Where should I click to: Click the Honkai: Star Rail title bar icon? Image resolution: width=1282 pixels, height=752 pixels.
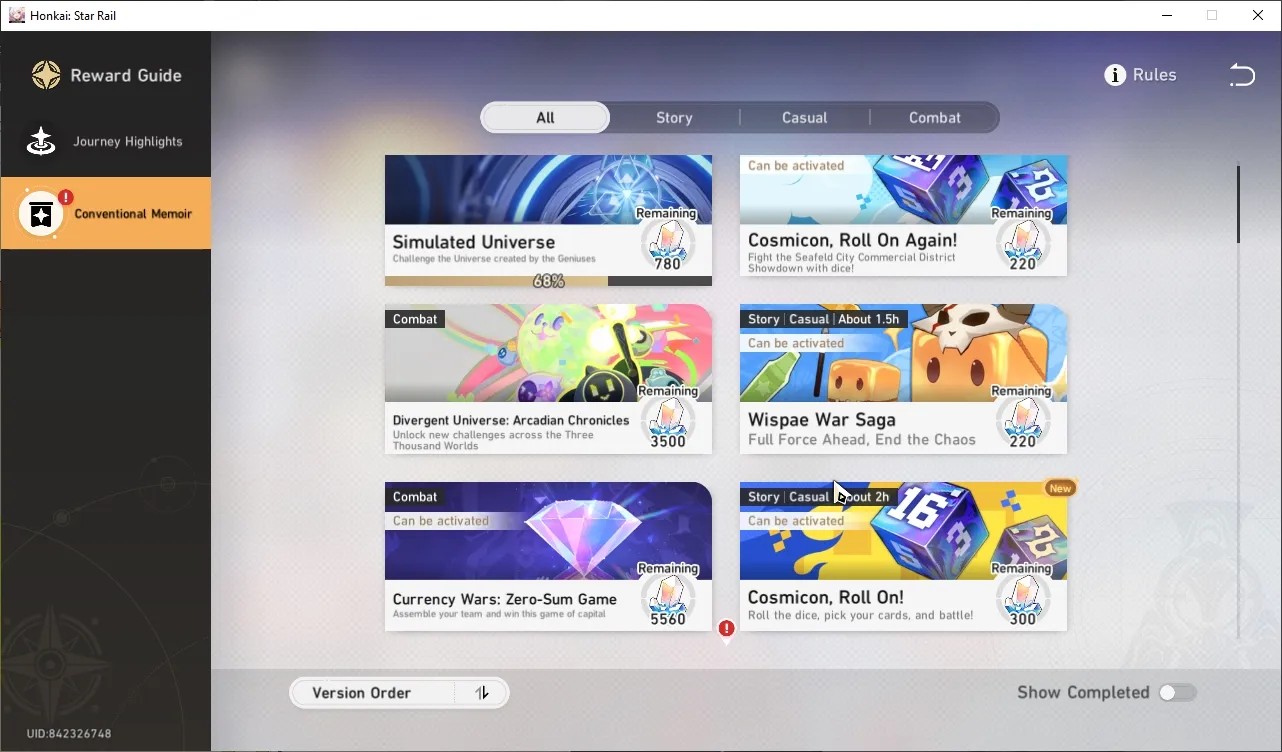point(16,15)
